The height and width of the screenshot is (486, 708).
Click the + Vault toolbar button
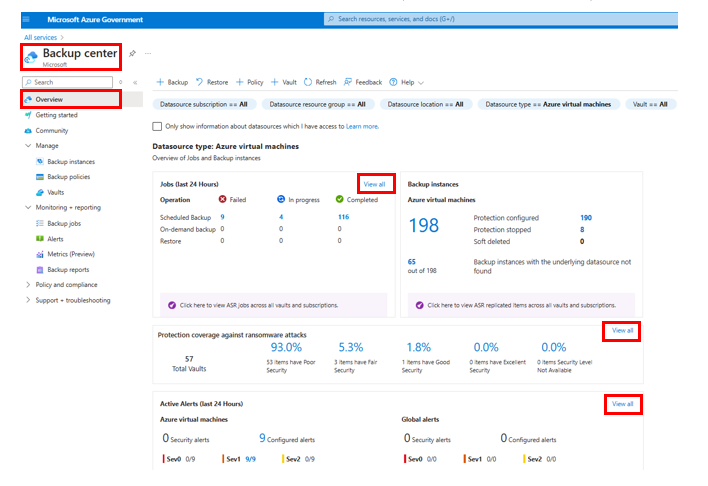284,82
